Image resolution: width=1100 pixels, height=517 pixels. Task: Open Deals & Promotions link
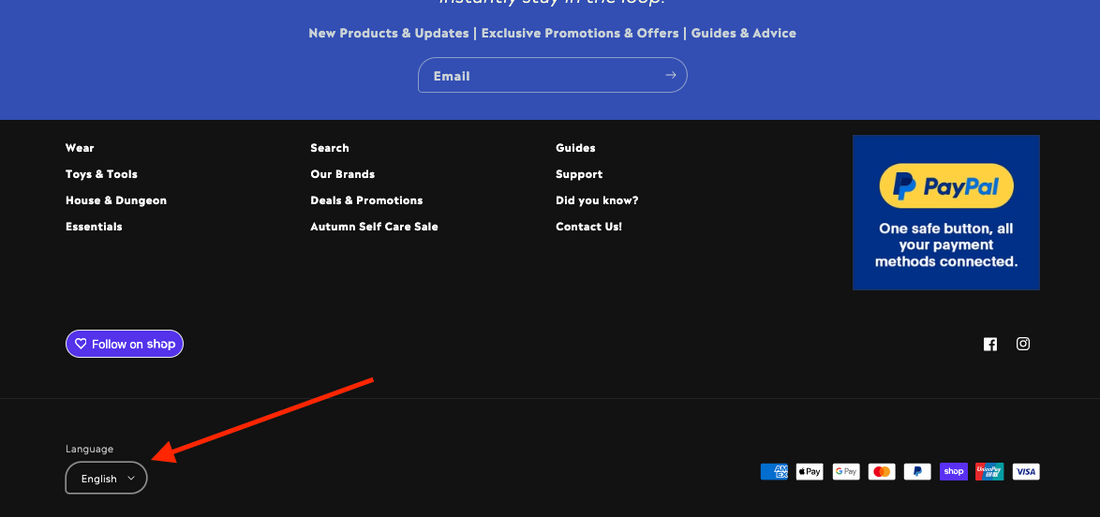tap(366, 199)
